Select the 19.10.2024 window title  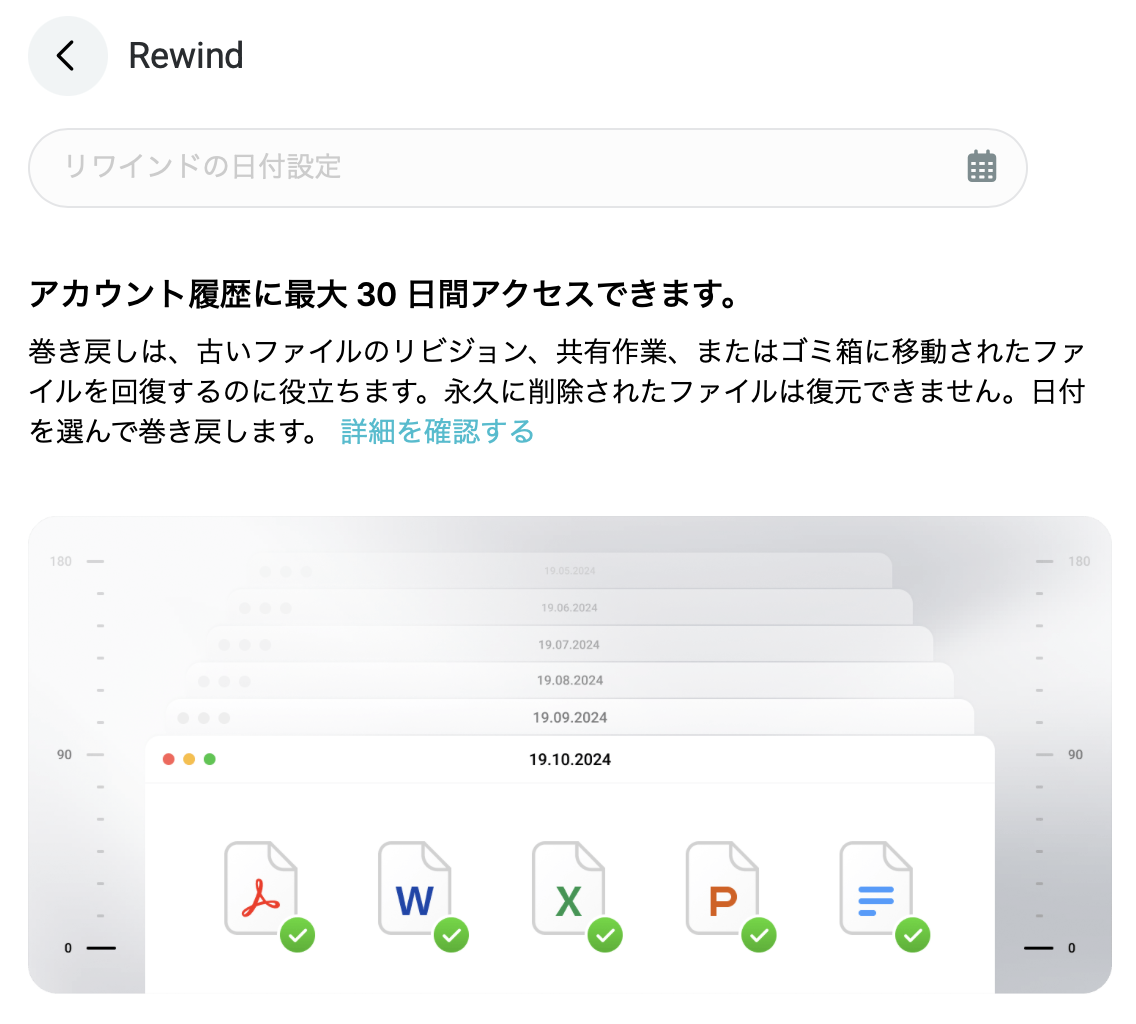tap(569, 759)
